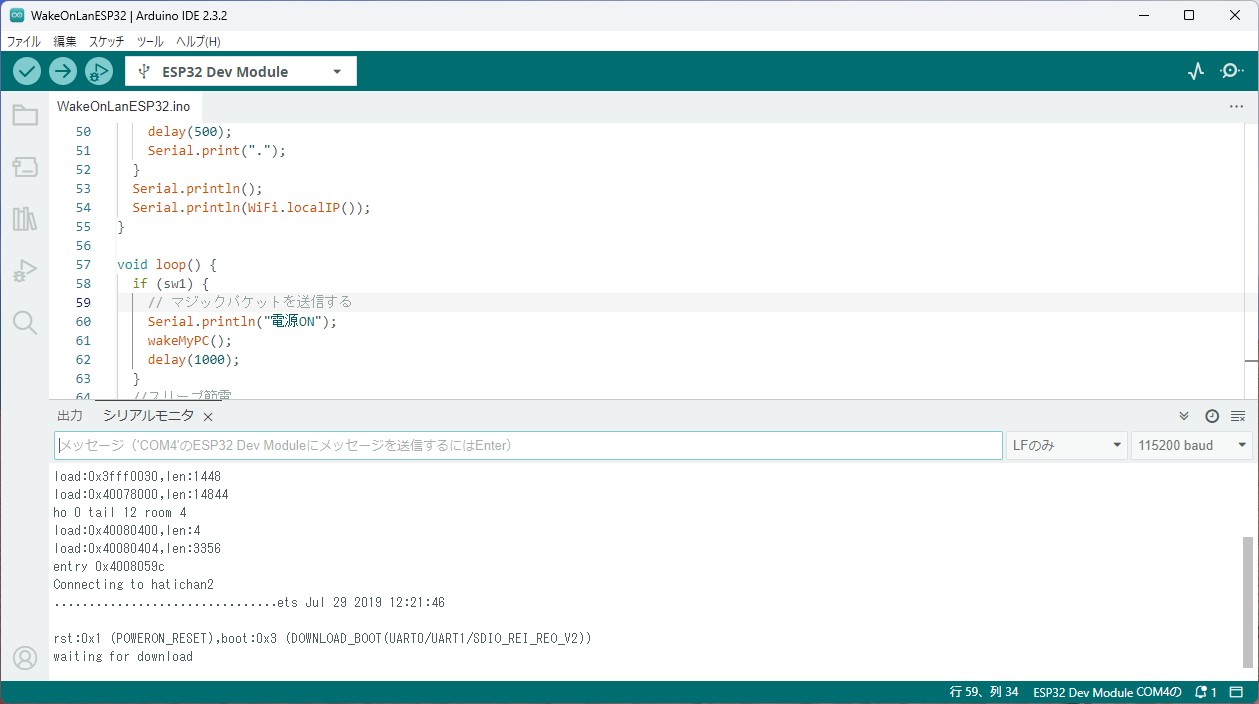Click the 'Connecting to hatichan2' output line
1259x704 pixels.
(133, 585)
